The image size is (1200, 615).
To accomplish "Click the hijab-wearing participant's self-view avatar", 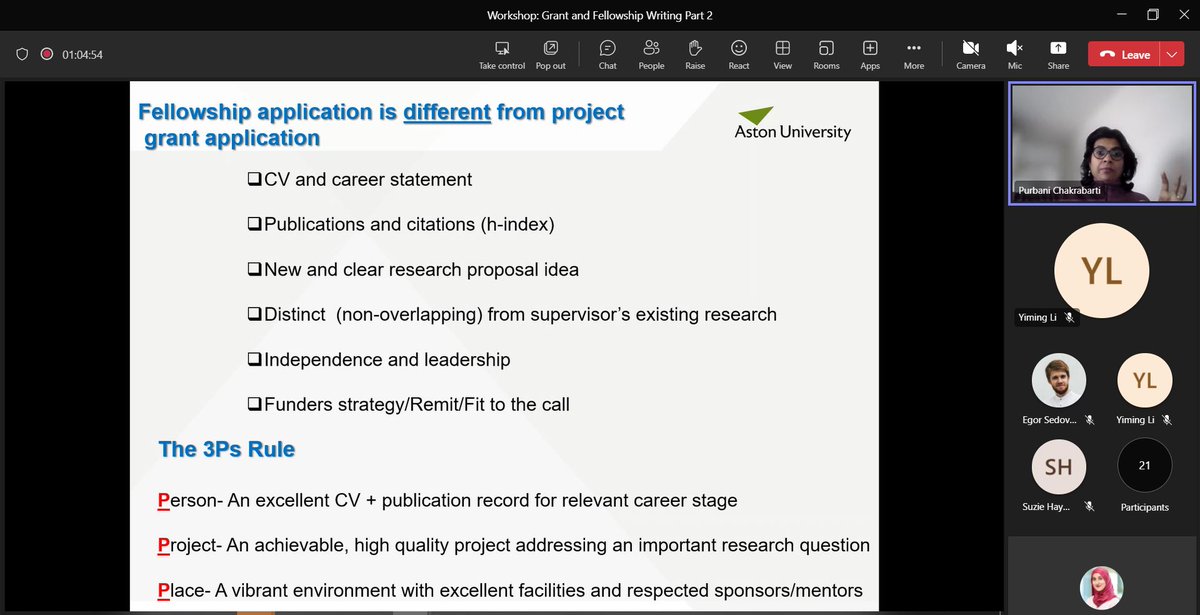I will click(1102, 588).
